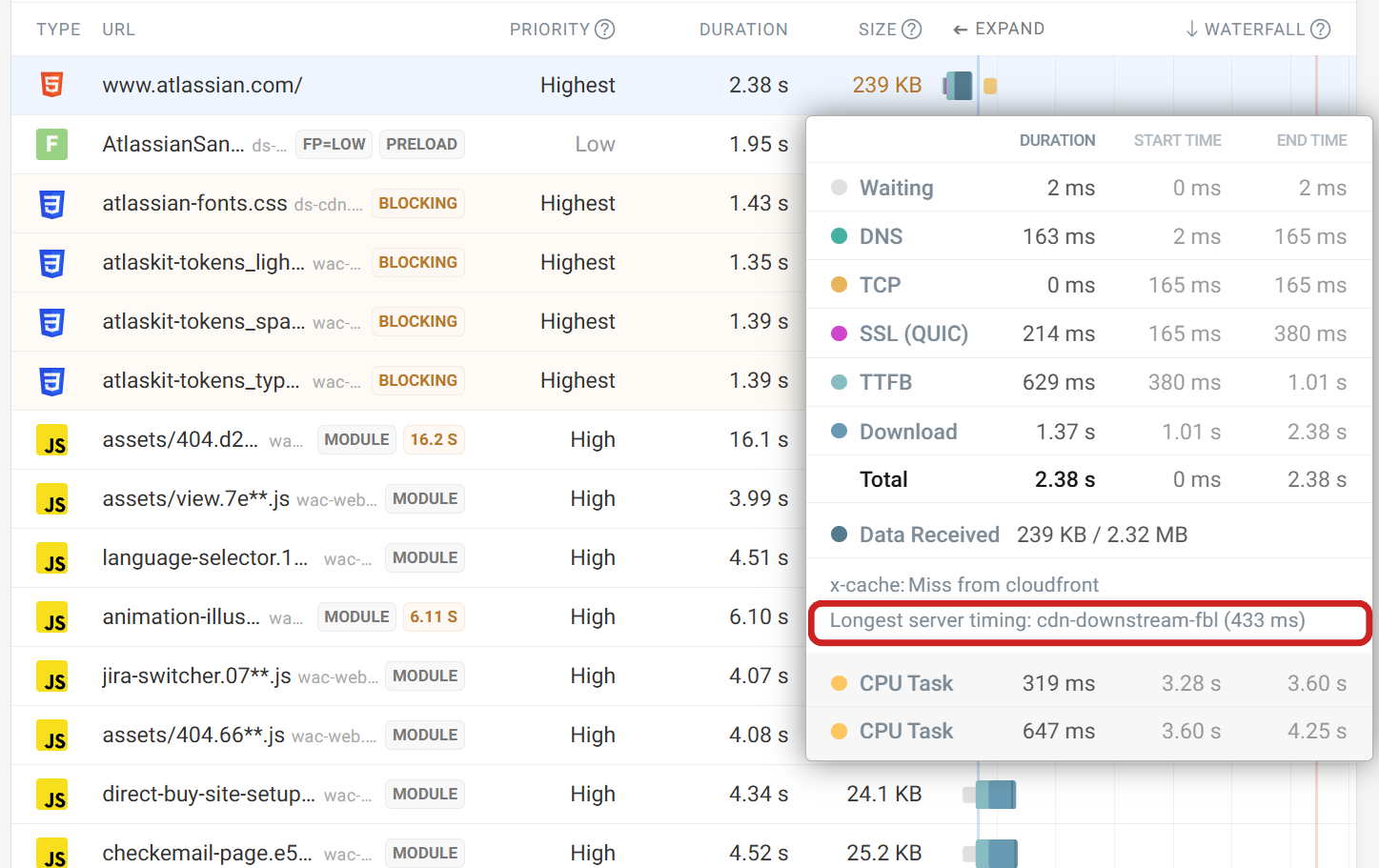Viewport: 1379px width, 868px height.
Task: Sort by the SIZE column header
Action: pyautogui.click(x=877, y=30)
